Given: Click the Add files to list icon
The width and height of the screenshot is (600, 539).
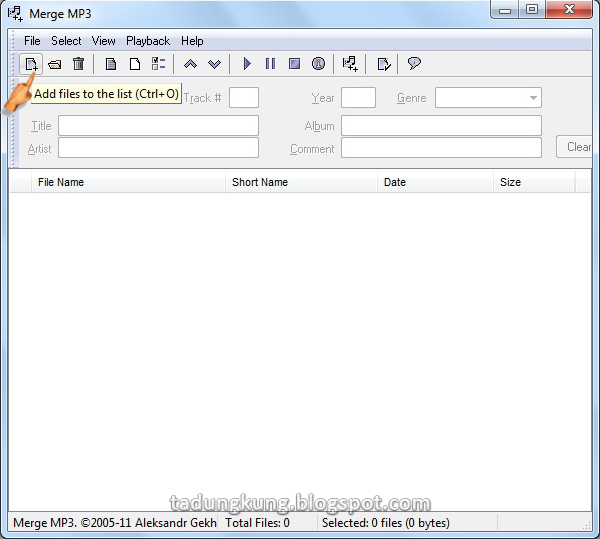Looking at the screenshot, I should click(x=31, y=64).
